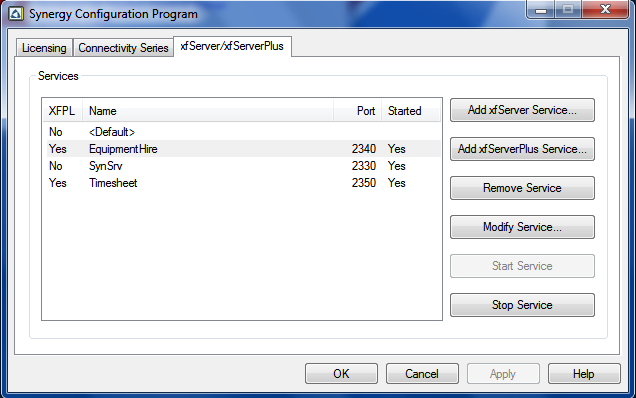
Task: Sort services by Started column header
Action: tap(411, 111)
